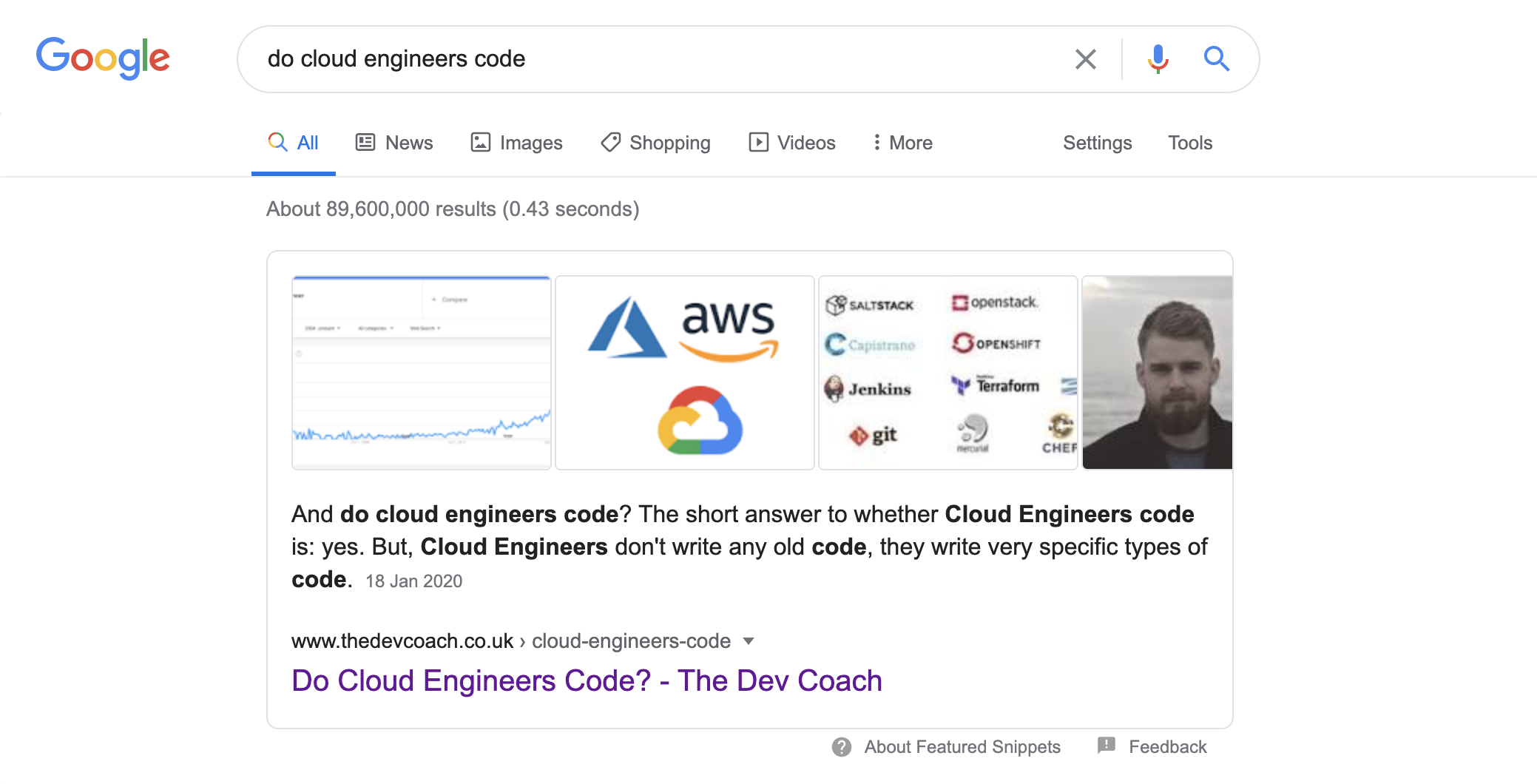Clear the search query with the X icon

[x=1085, y=58]
